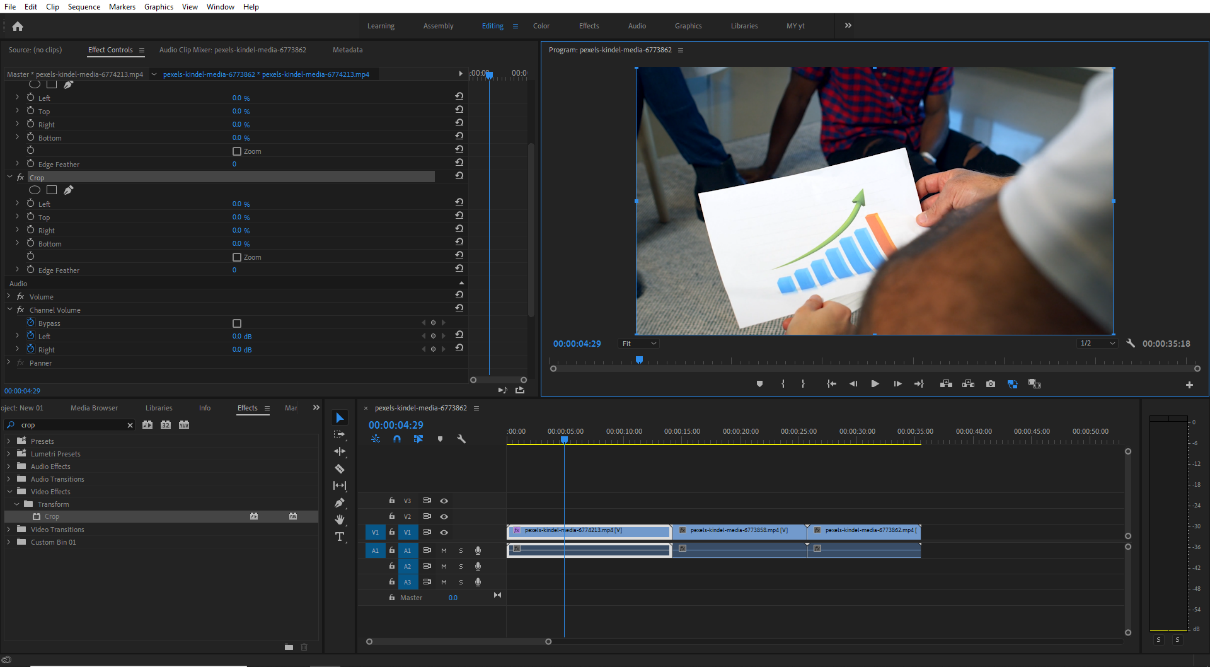Play the program monitor video
Screen dimensions: 1210x667
pyautogui.click(x=875, y=384)
